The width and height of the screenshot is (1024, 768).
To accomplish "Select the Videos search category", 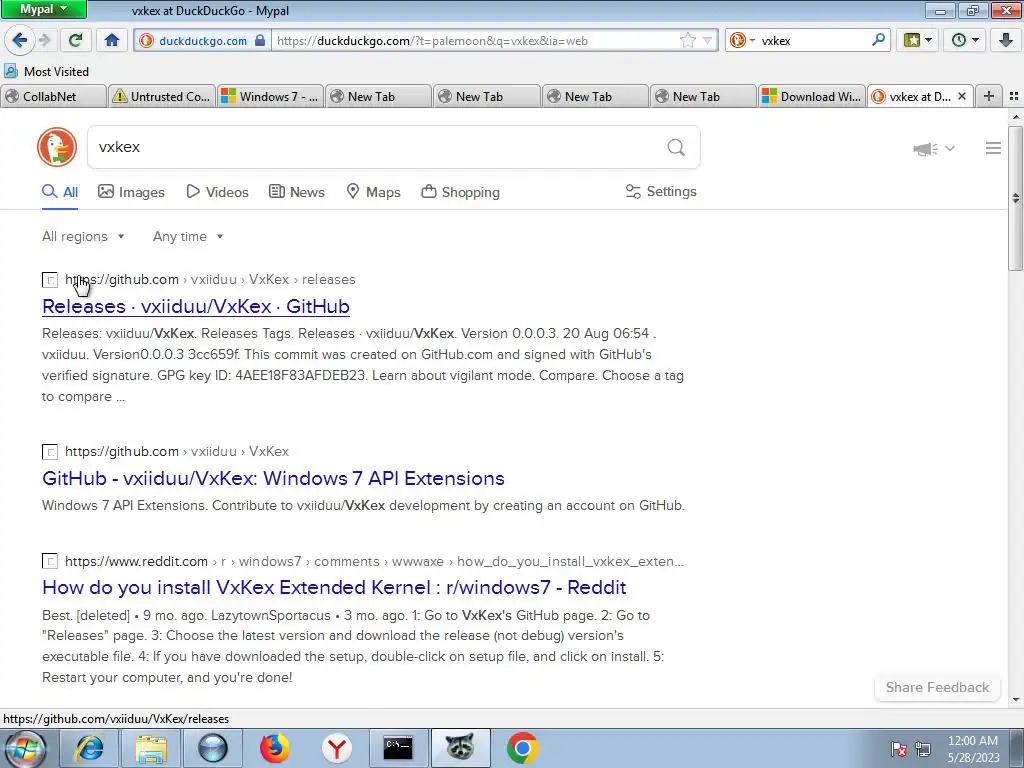I will point(217,192).
